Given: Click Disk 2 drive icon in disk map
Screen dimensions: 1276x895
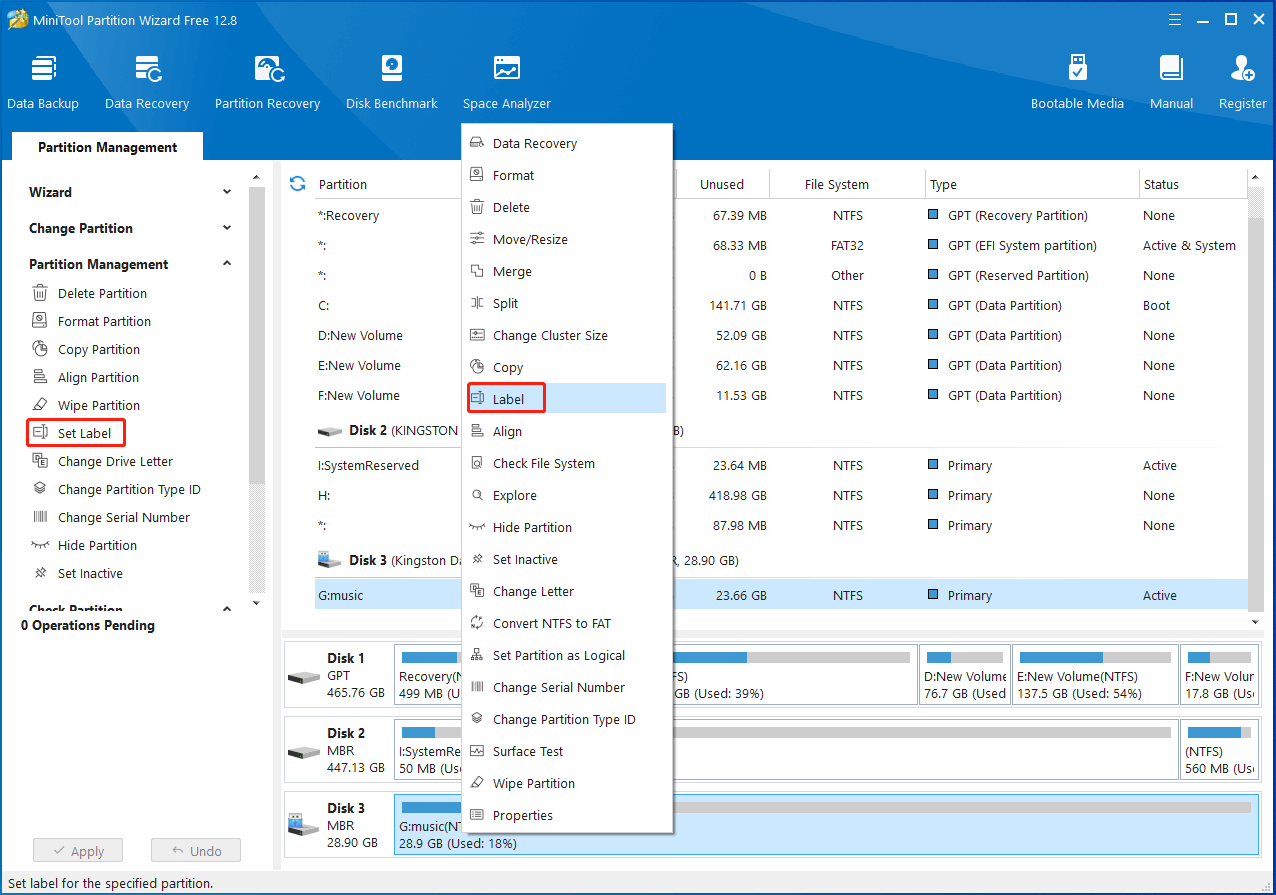Looking at the screenshot, I should [x=304, y=751].
